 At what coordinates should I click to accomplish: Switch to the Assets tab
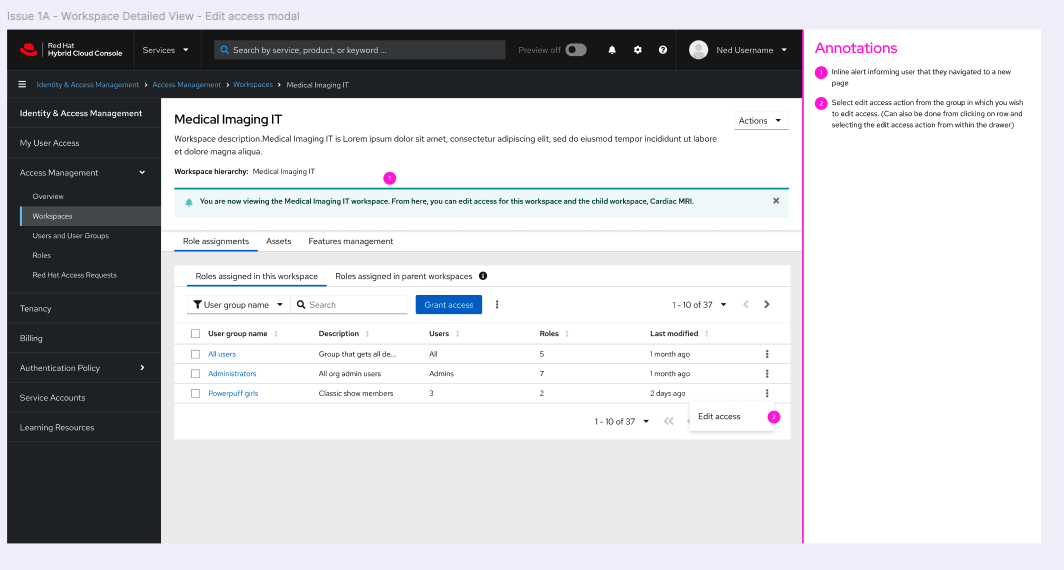279,241
